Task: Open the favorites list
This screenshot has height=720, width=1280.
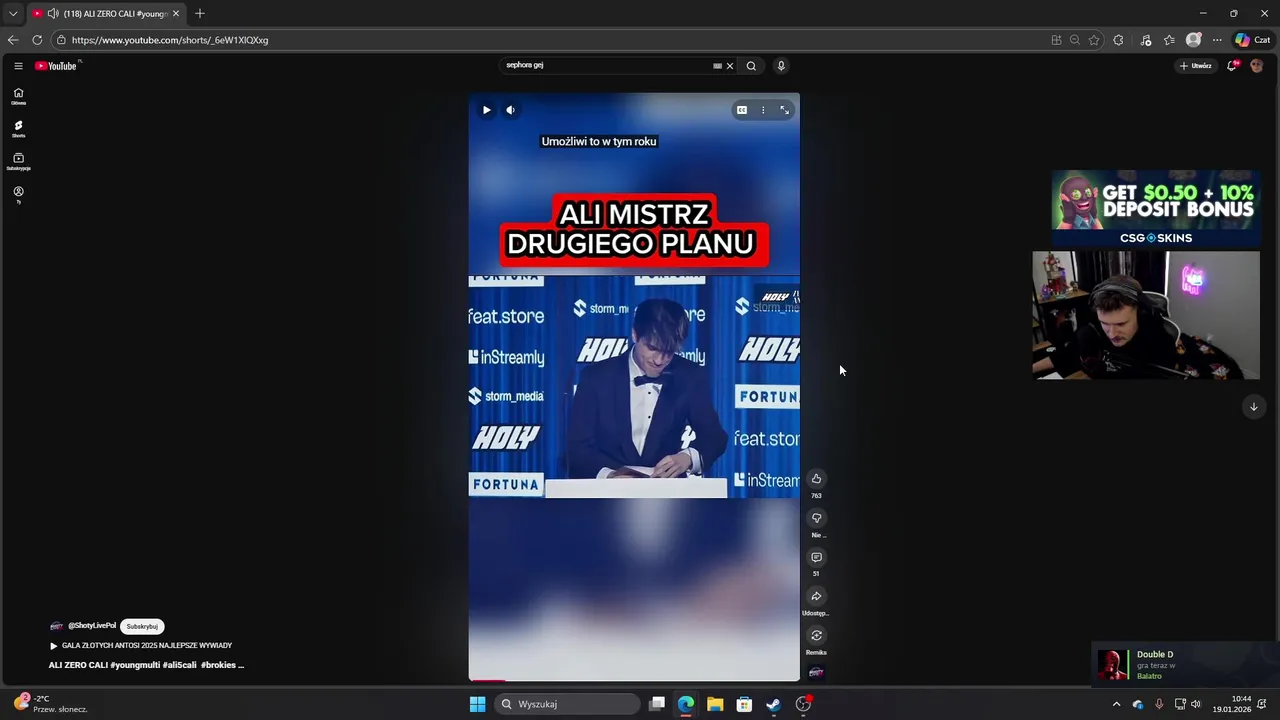Action: [x=1169, y=40]
